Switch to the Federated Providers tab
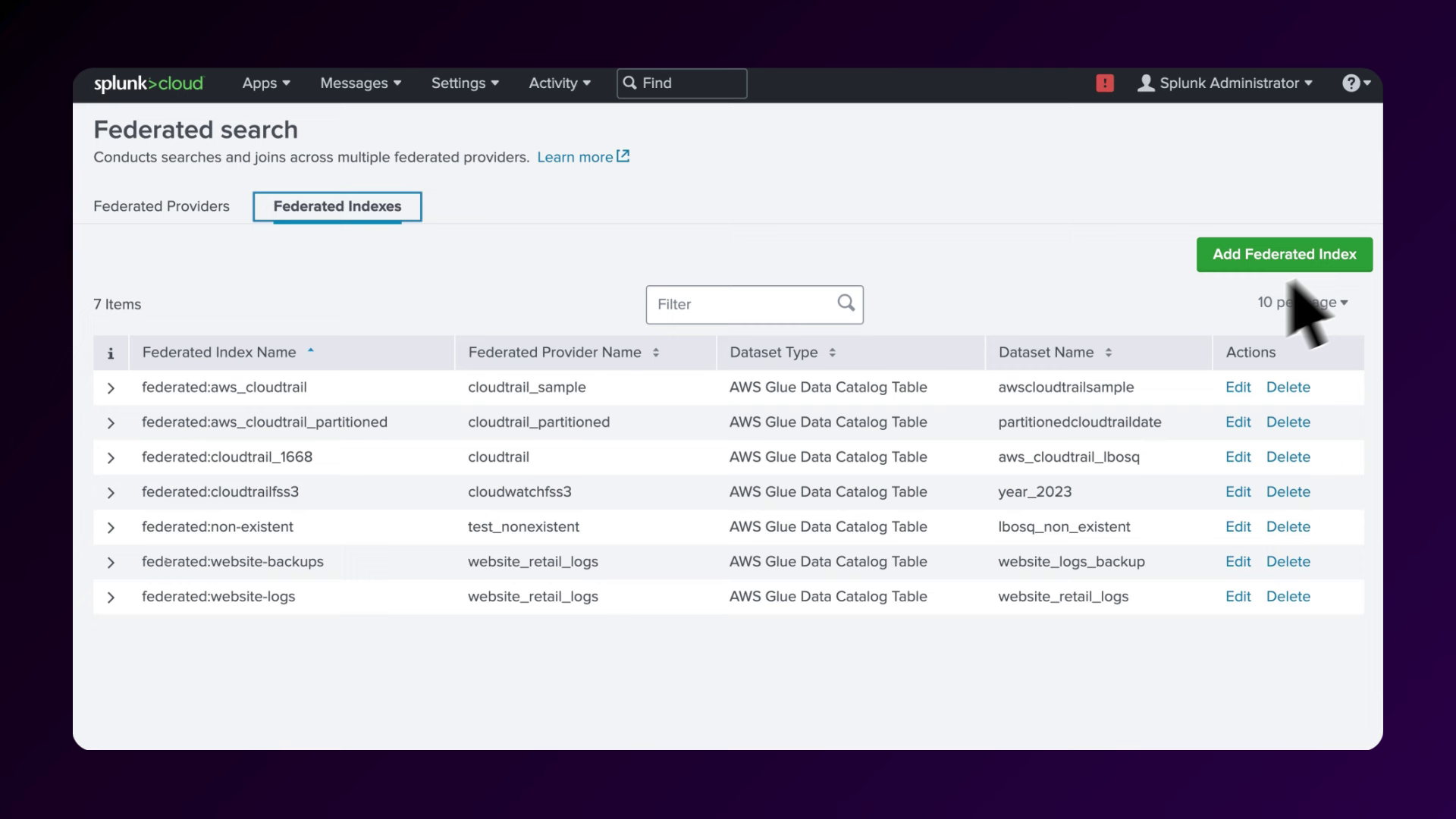The width and height of the screenshot is (1456, 819). [x=161, y=206]
